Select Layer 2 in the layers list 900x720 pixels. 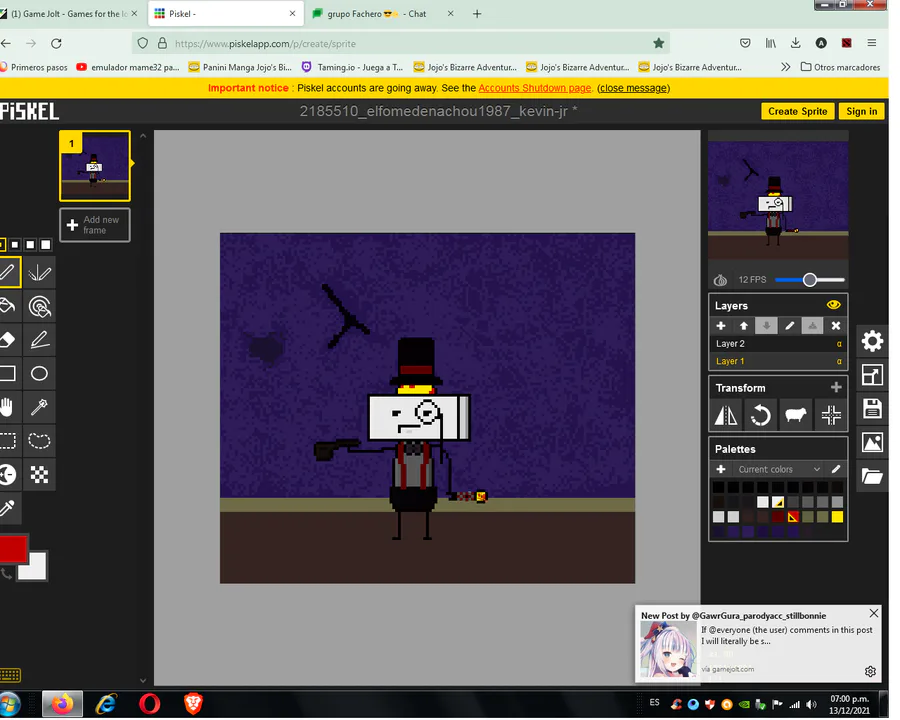click(778, 344)
